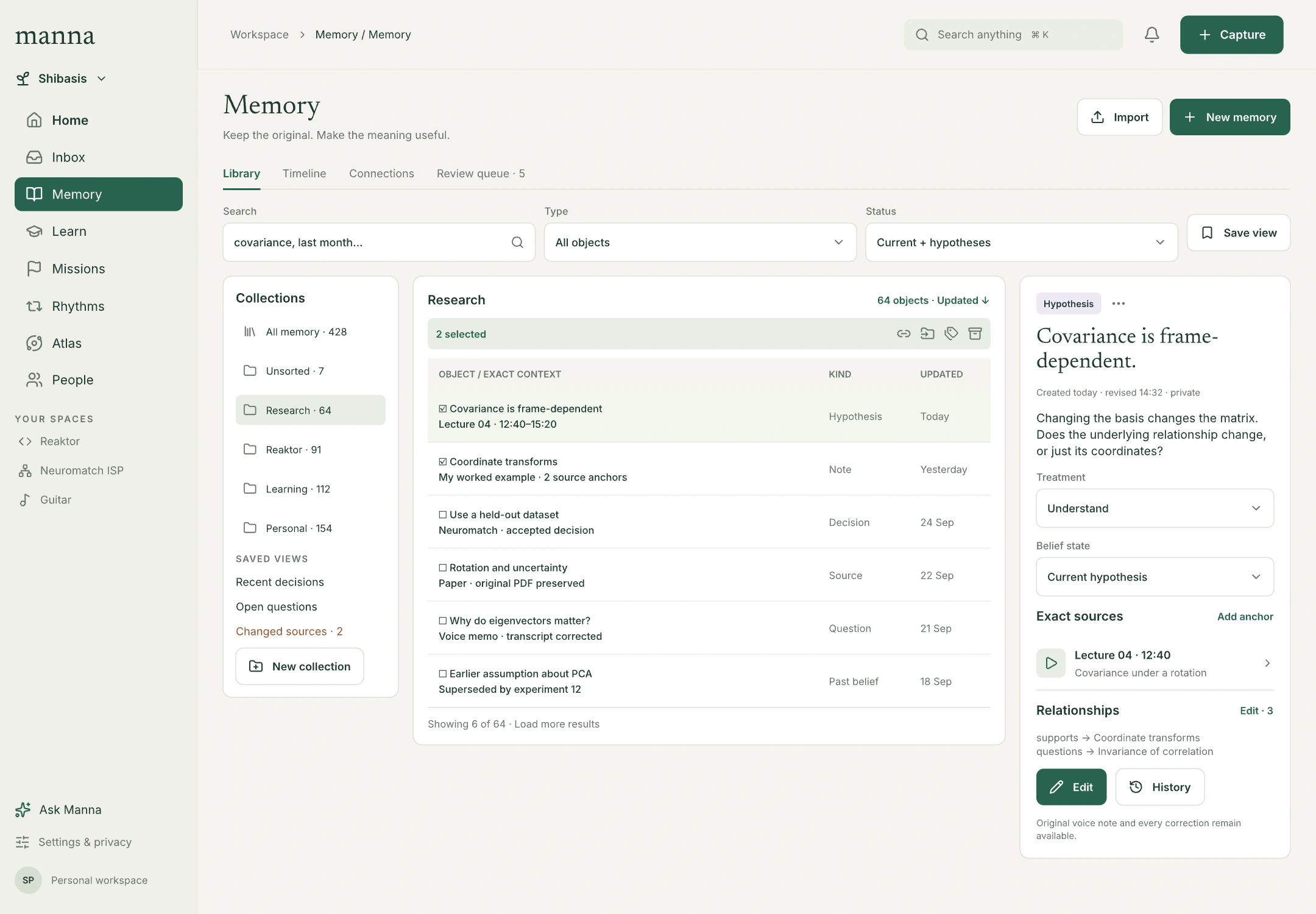Screen dimensions: 1316x914
Task: Open Atlas in the sidebar
Action: [x=99, y=343]
